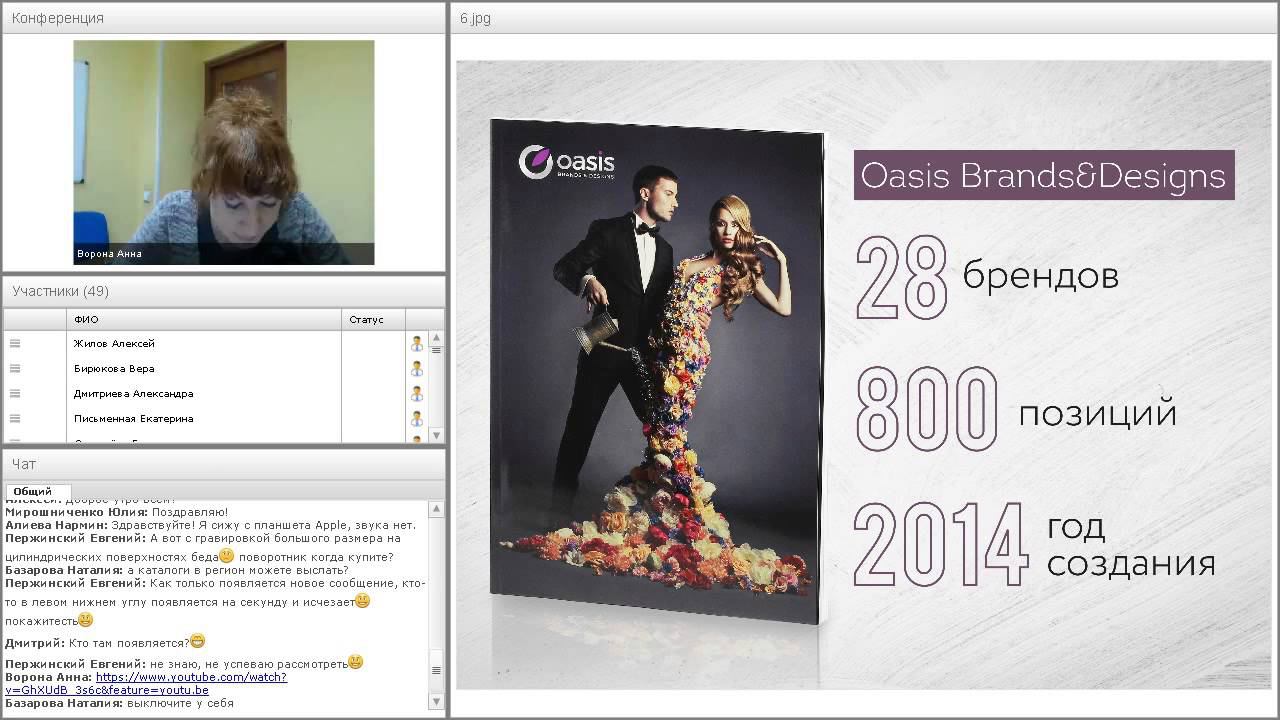
Task: Click the drag handle icon beside Дмитриева Александра
Action: [15, 393]
